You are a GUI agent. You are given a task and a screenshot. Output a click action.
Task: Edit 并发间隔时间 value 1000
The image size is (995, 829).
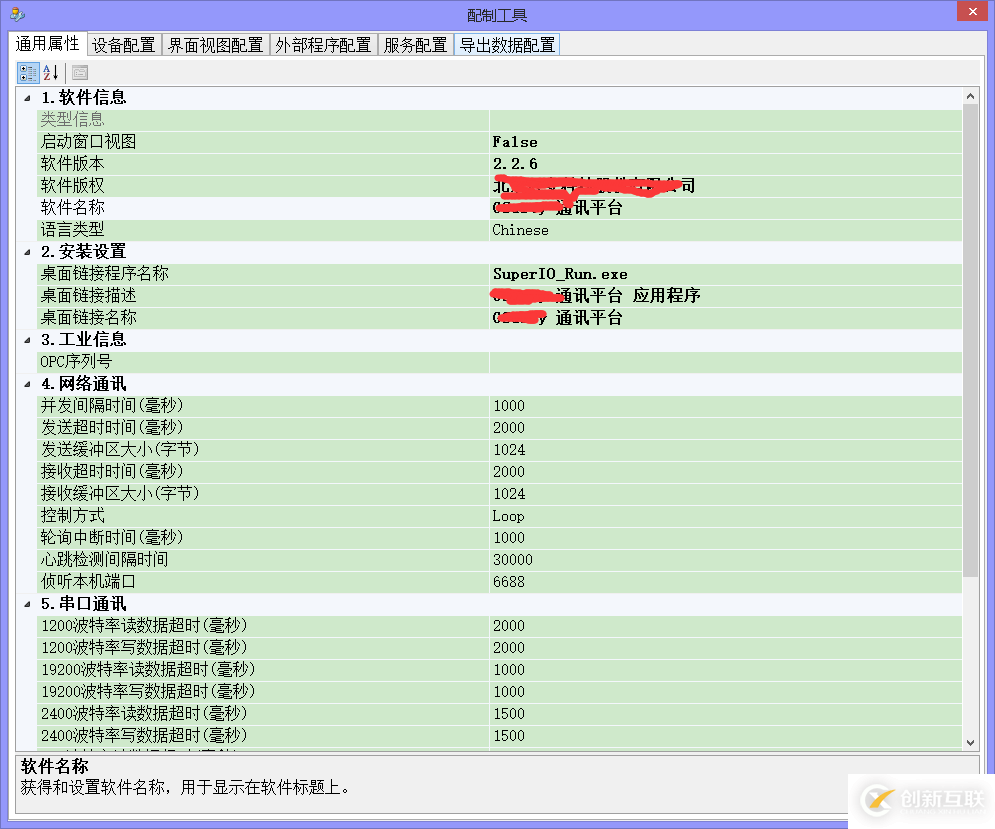coord(726,406)
